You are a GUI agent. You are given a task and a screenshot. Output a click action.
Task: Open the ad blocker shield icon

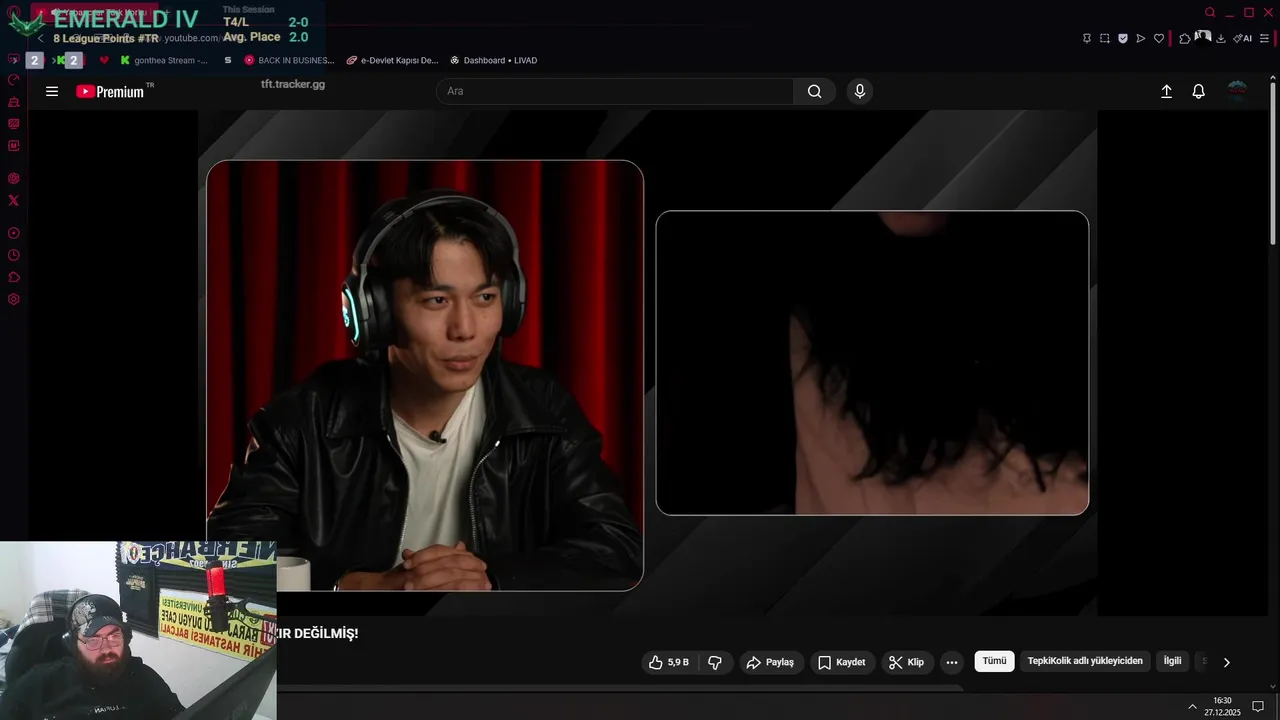point(1123,38)
